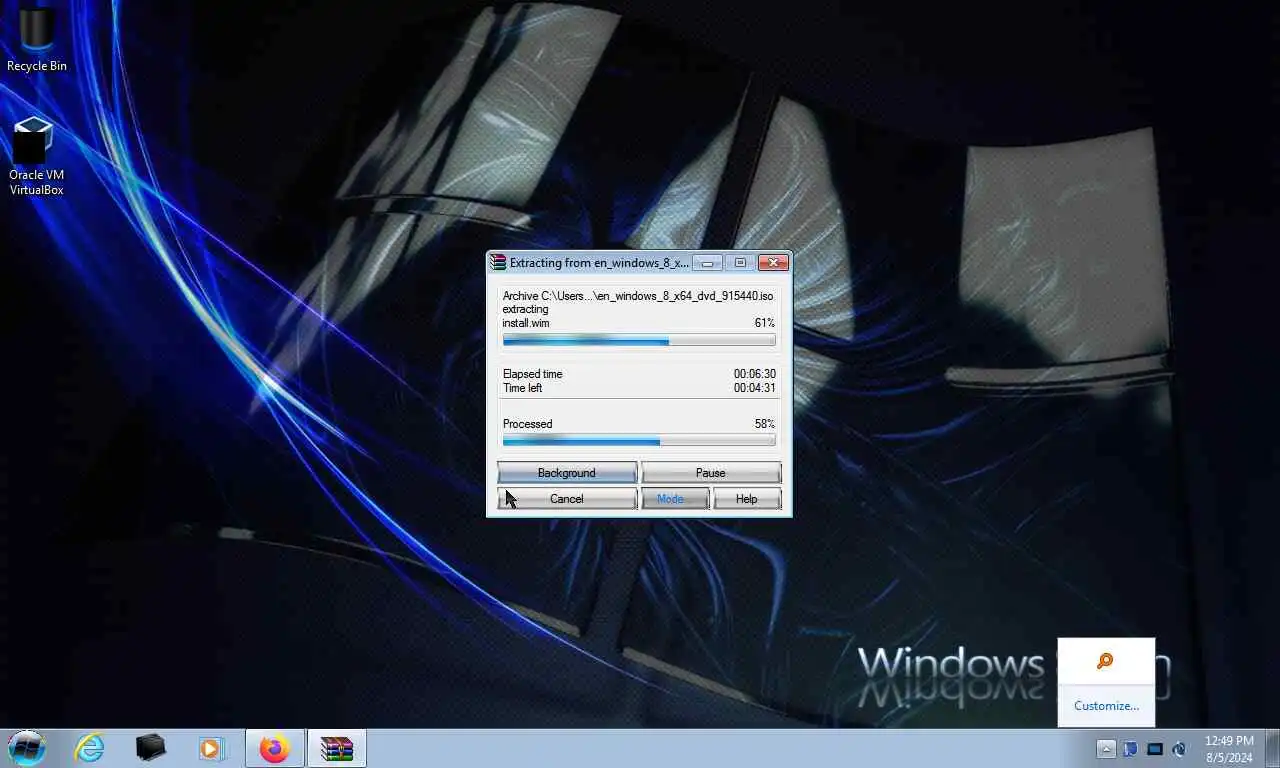Open Windows Media Player from the taskbar
Screen dimensions: 1280x768
[211, 748]
